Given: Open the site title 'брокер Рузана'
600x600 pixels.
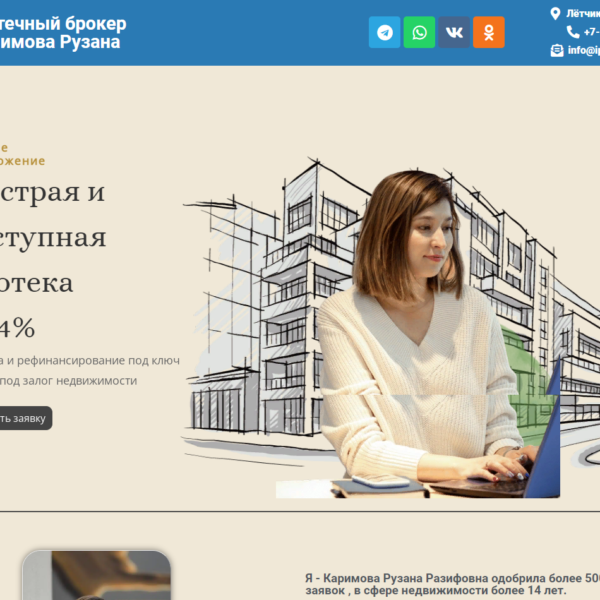Looking at the screenshot, I should 61,33.
